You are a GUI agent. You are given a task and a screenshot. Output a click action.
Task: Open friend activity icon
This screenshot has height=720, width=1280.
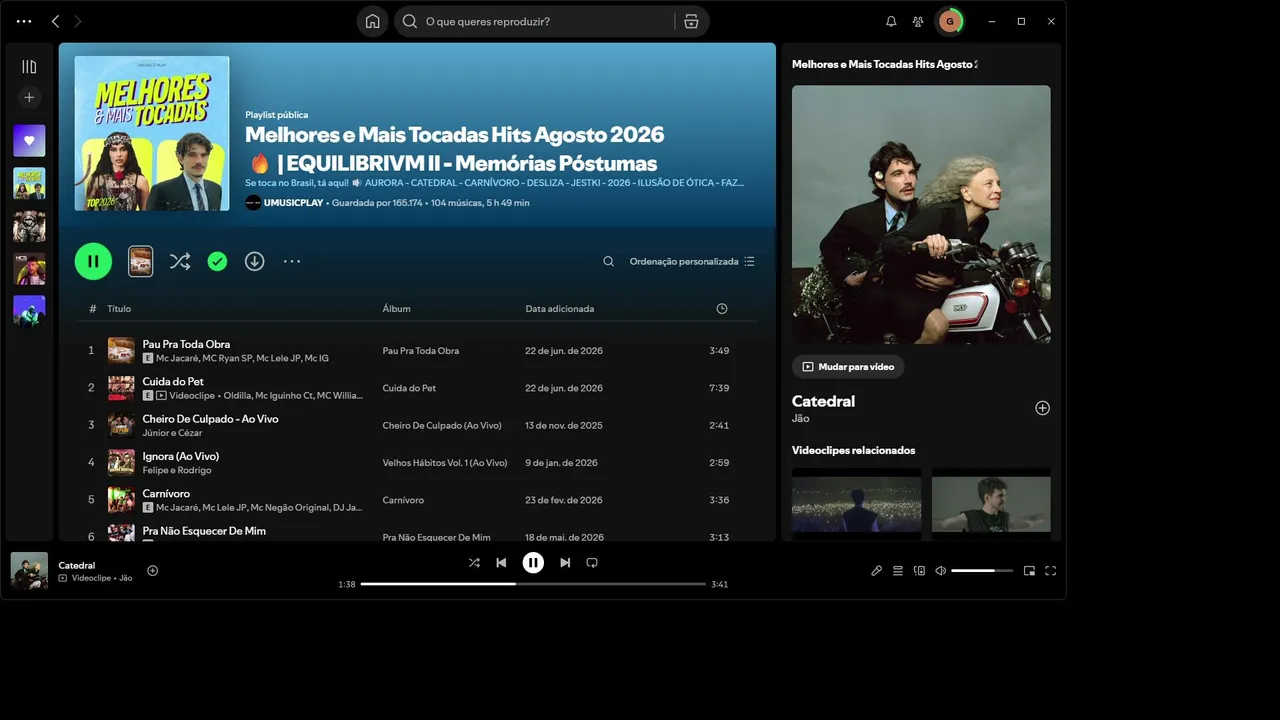(918, 21)
